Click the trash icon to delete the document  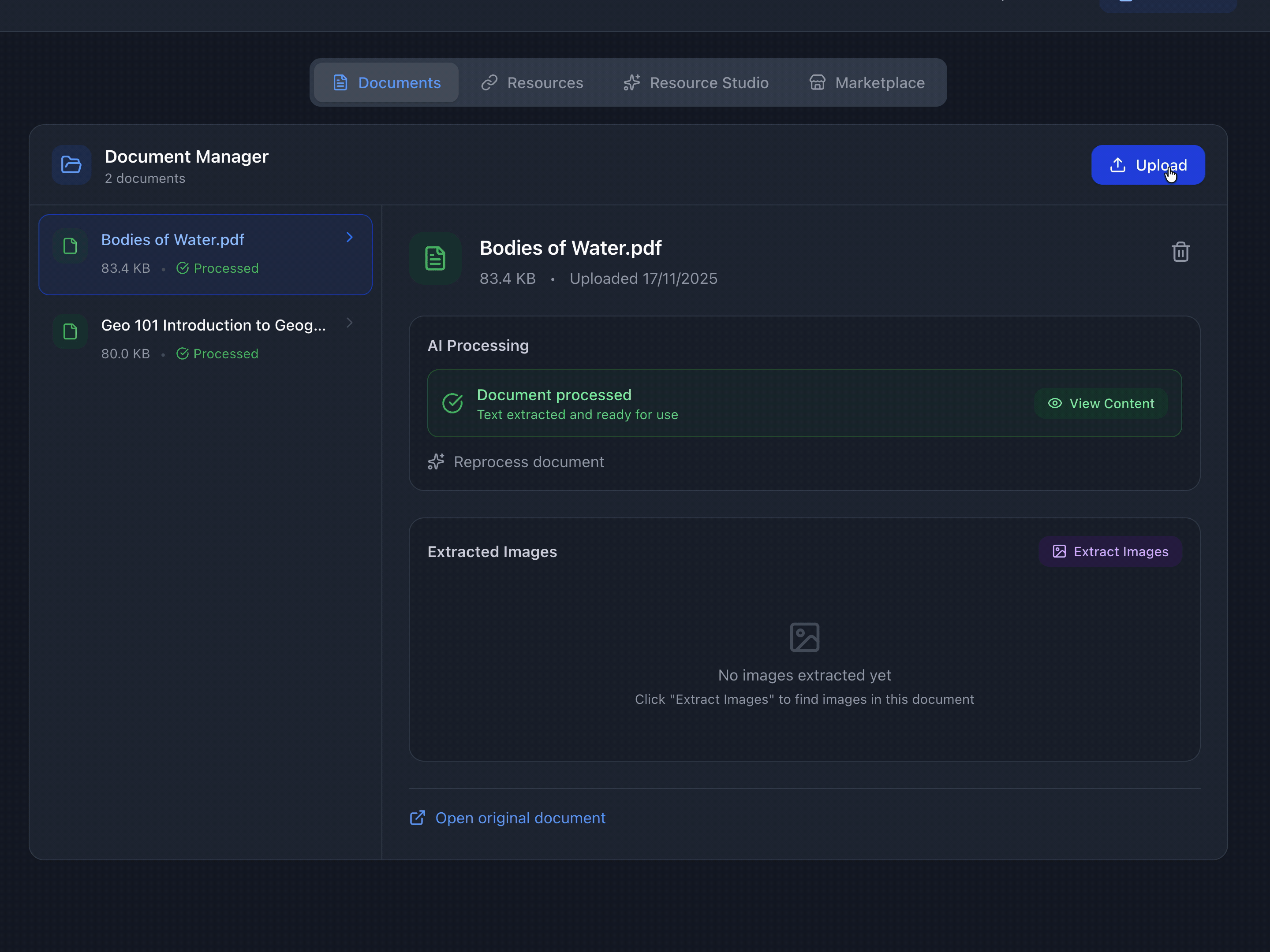1180,251
